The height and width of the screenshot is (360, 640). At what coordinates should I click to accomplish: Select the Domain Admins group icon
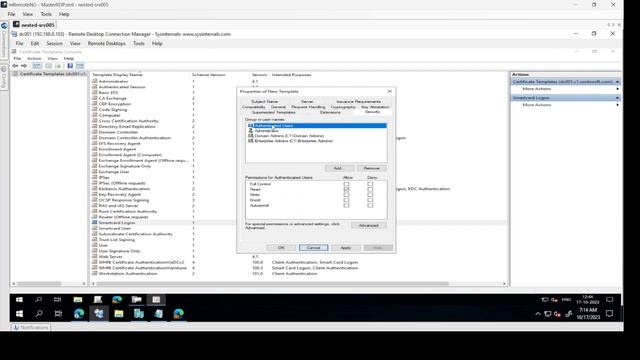[251, 136]
